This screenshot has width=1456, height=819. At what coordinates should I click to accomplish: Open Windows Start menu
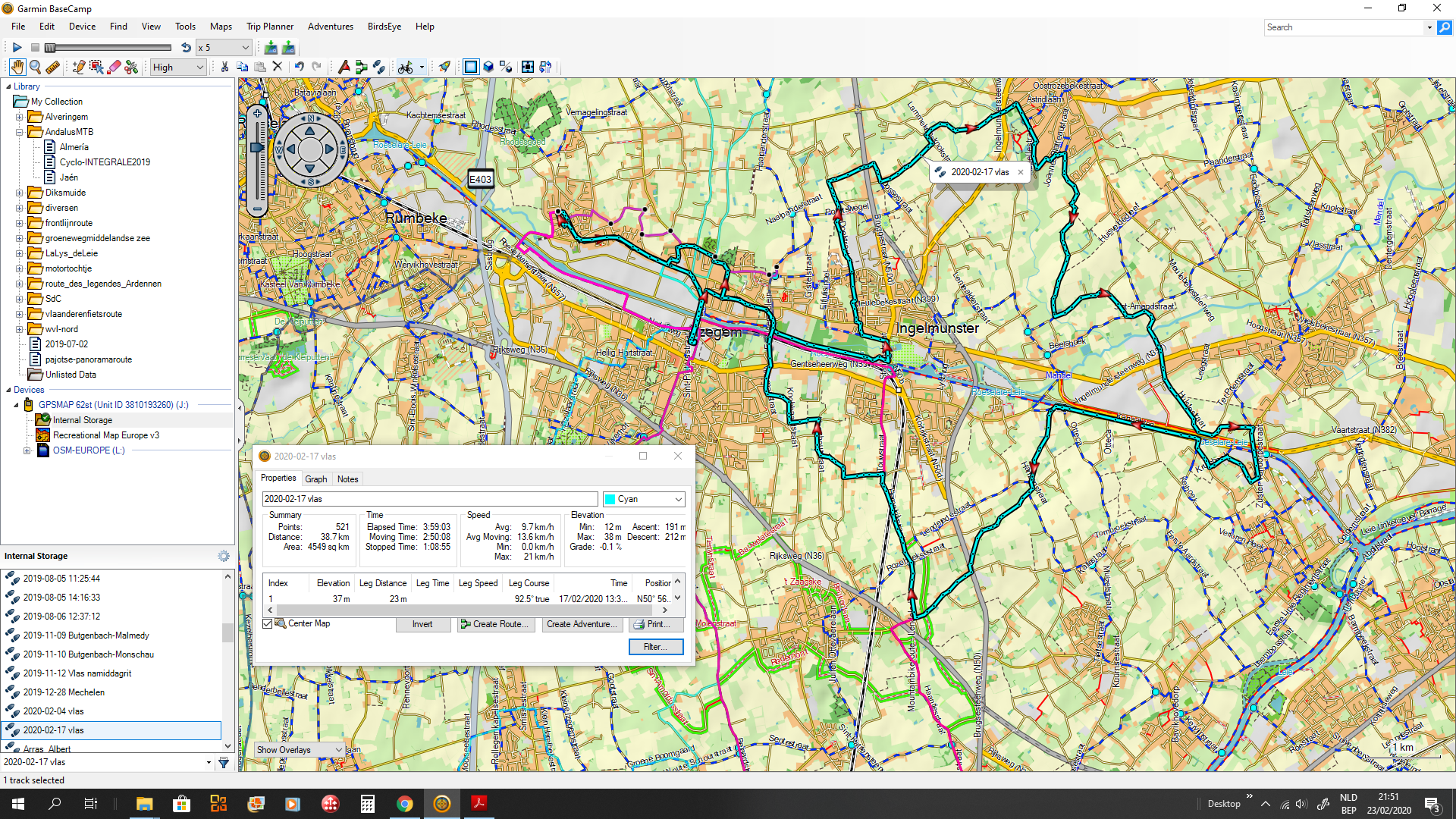coord(18,804)
